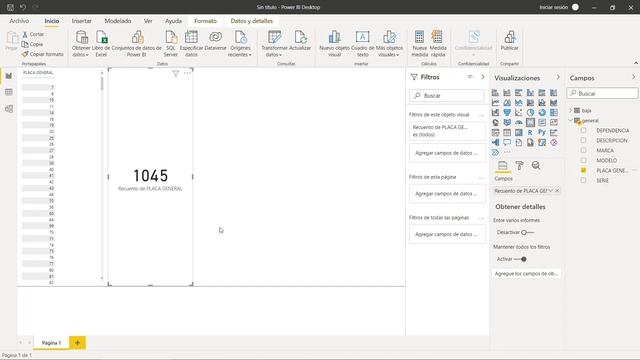Image resolution: width=640 pixels, height=360 pixels.
Task: Open Libro de Excel data source
Action: coord(101,43)
